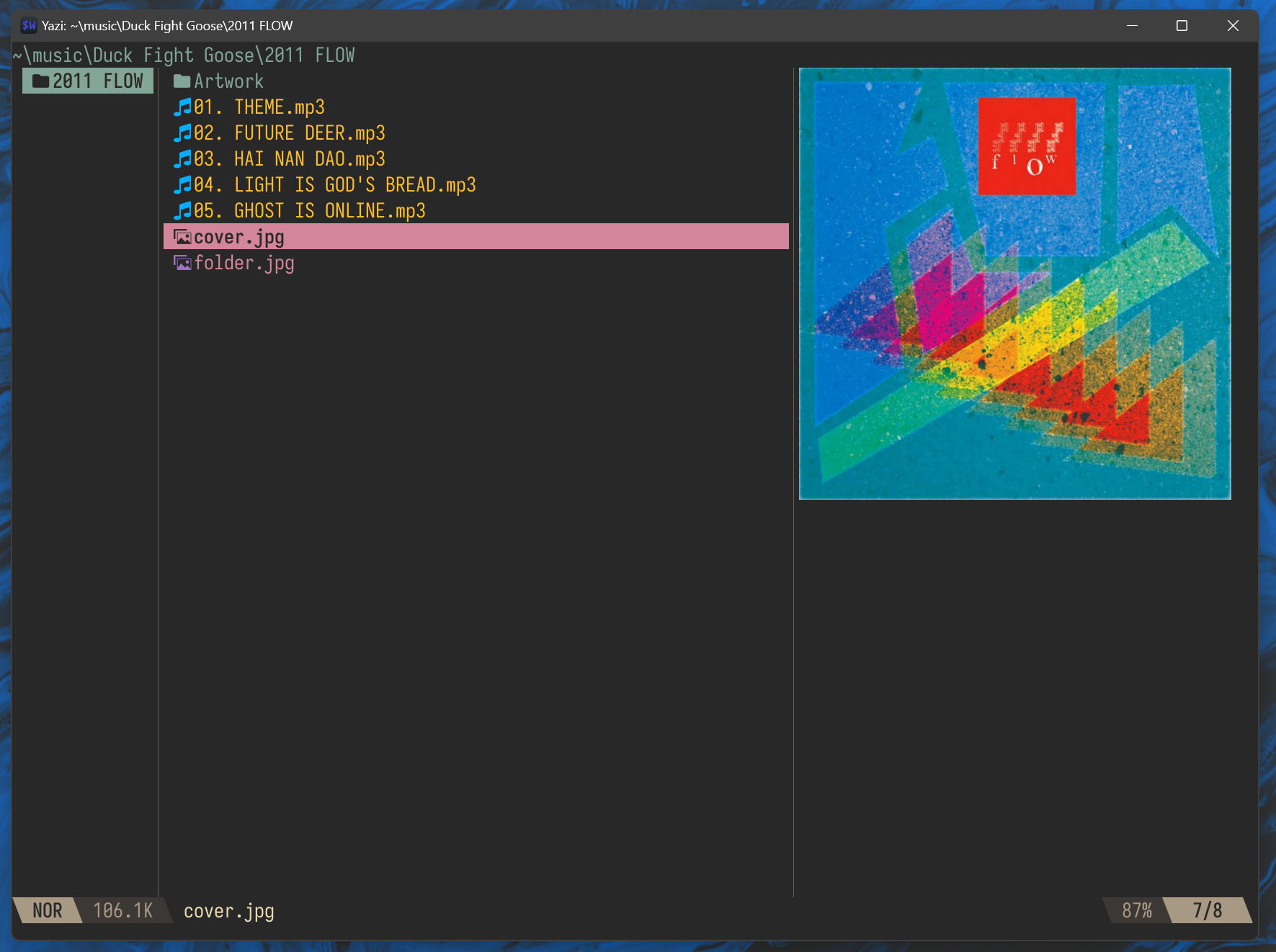Click the music note icon for 02. FUTURE DEER.mp3
This screenshot has width=1276, height=952.
[x=182, y=133]
